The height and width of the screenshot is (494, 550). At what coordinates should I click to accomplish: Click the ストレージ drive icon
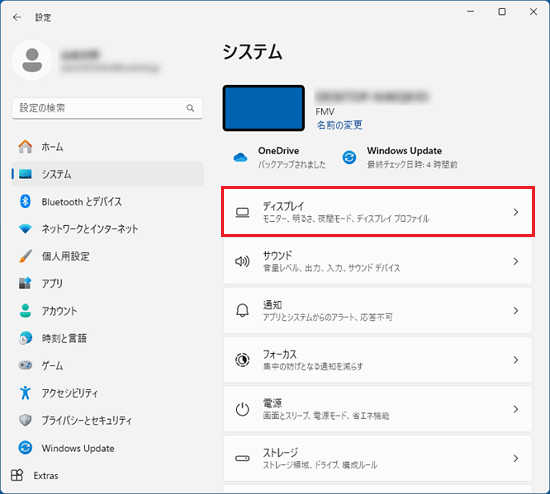click(242, 458)
